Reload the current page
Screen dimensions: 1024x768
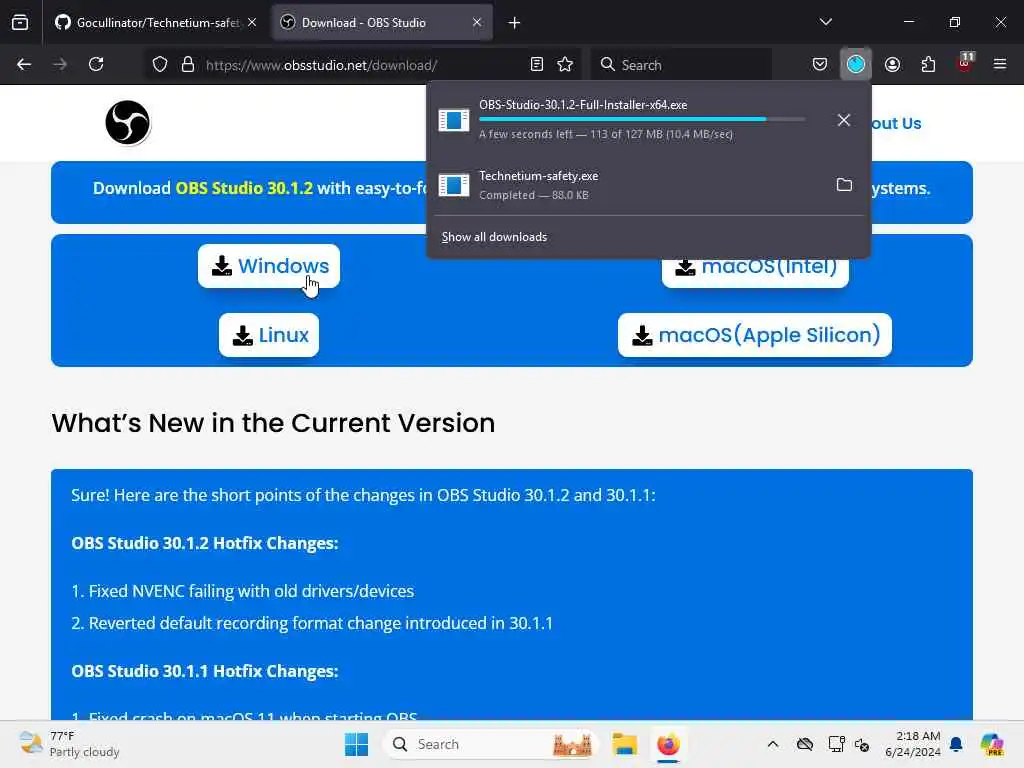point(96,65)
